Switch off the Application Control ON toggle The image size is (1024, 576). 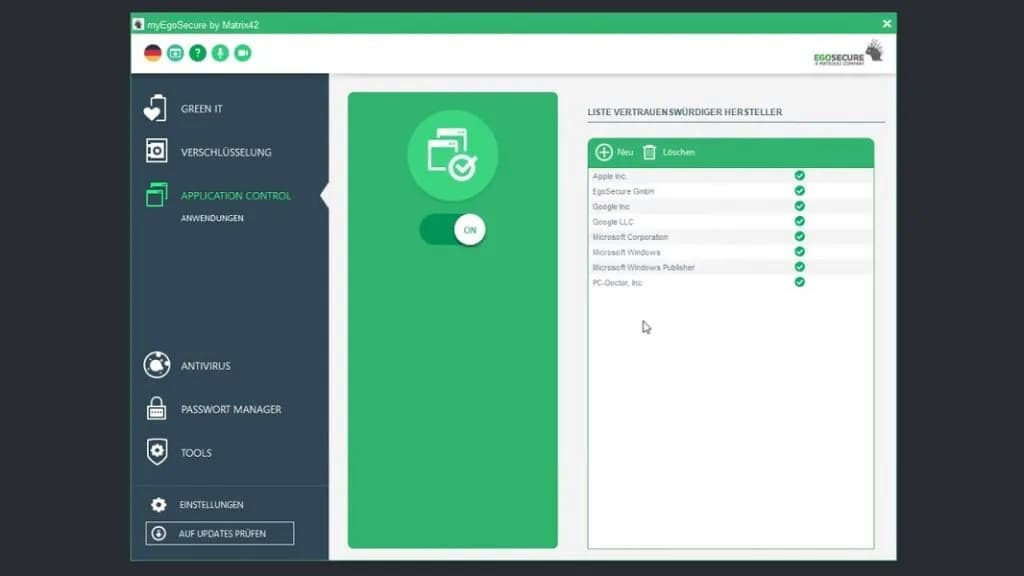pyautogui.click(x=453, y=230)
